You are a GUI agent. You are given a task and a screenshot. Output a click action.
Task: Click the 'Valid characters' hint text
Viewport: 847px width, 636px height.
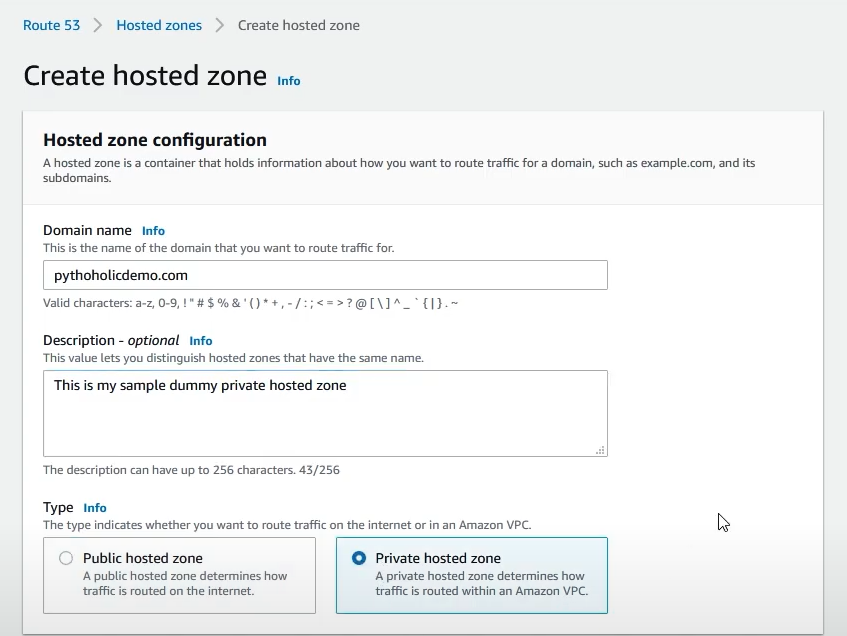251,303
